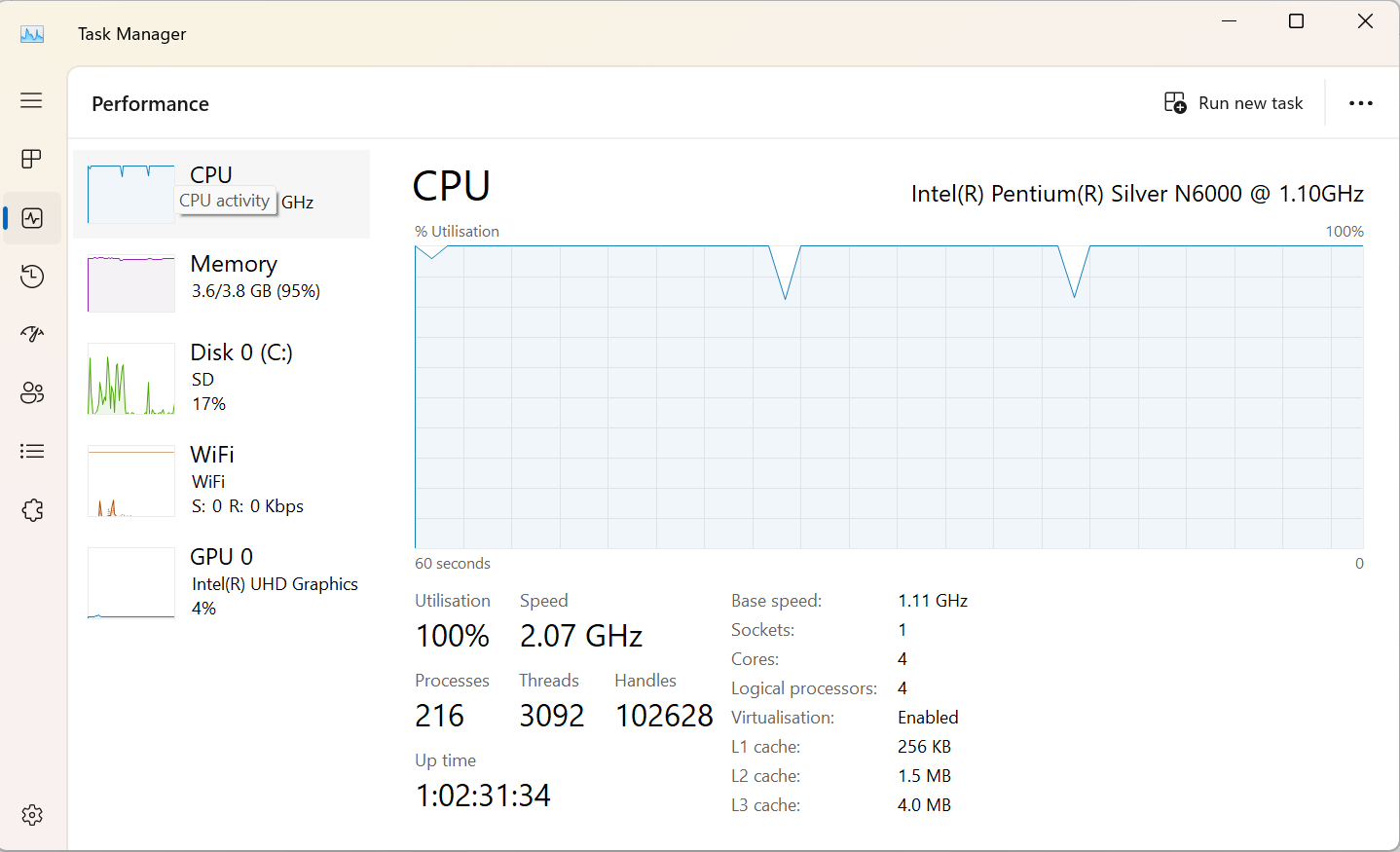Screen dimensions: 1400x852
Task: Select the Performance monitor icon
Action: click(x=31, y=217)
